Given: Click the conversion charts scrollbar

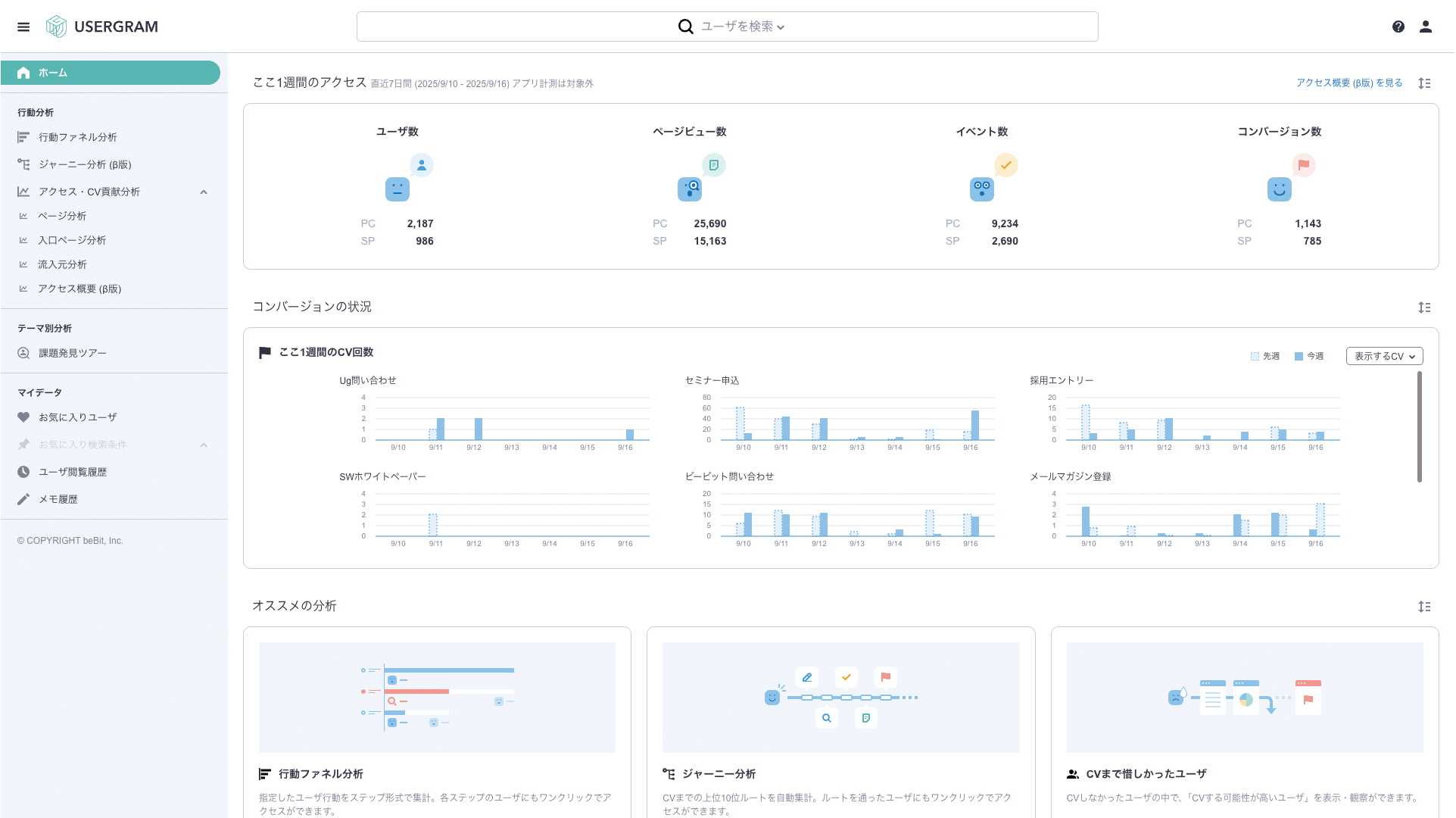Looking at the screenshot, I should click(1420, 426).
